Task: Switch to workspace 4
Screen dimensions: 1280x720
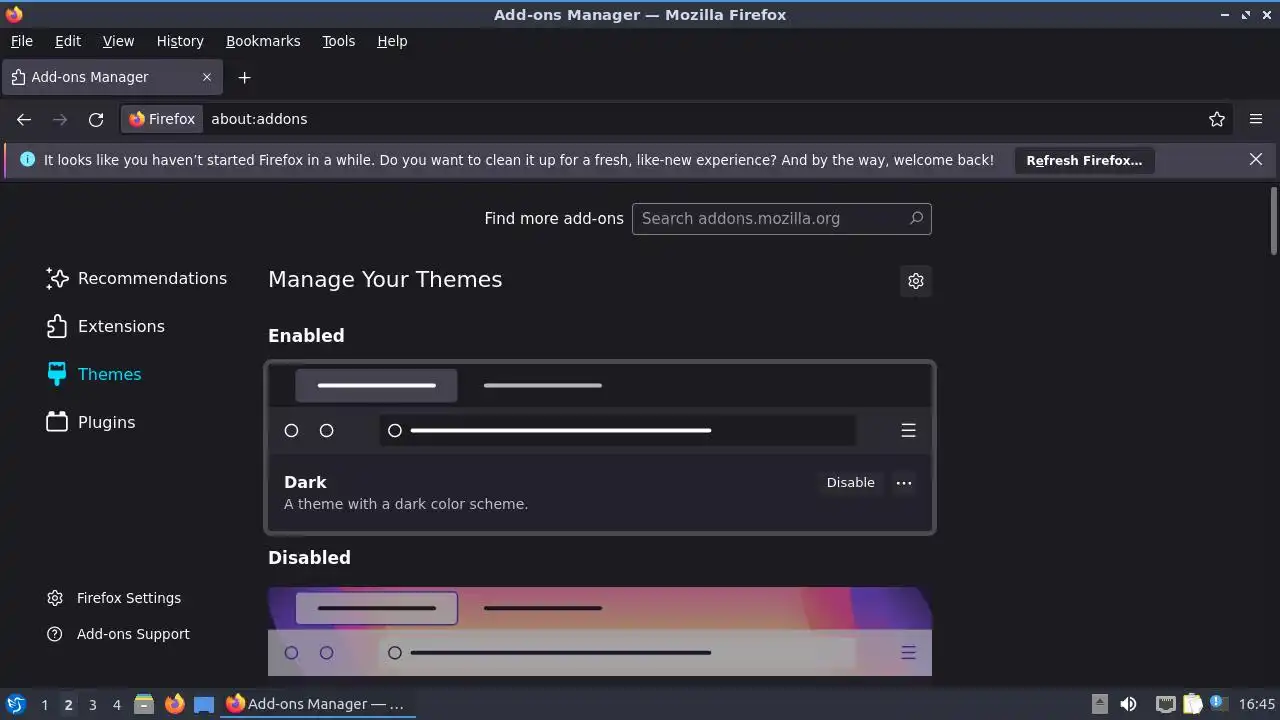Action: tap(116, 705)
